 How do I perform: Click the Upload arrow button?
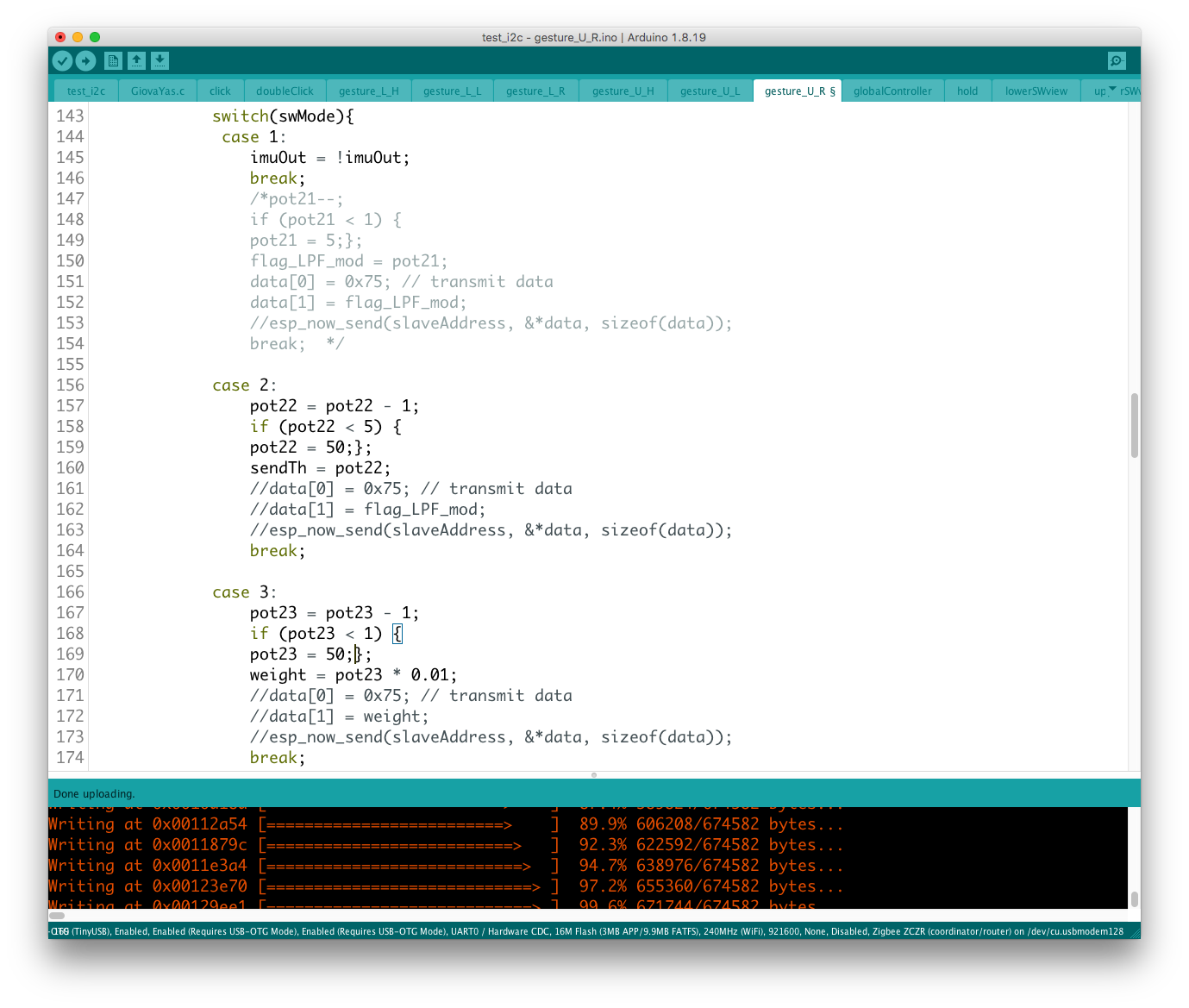click(85, 60)
